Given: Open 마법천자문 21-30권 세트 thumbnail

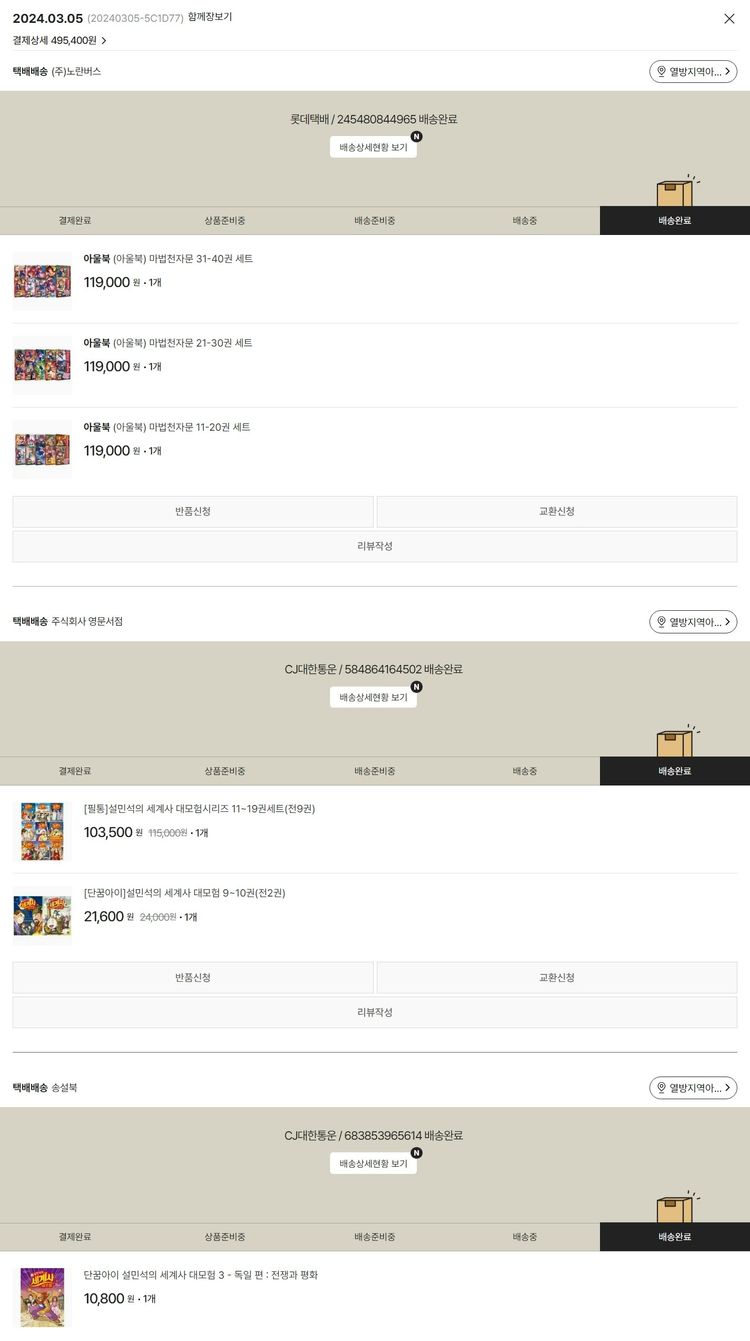Looking at the screenshot, I should (42, 365).
